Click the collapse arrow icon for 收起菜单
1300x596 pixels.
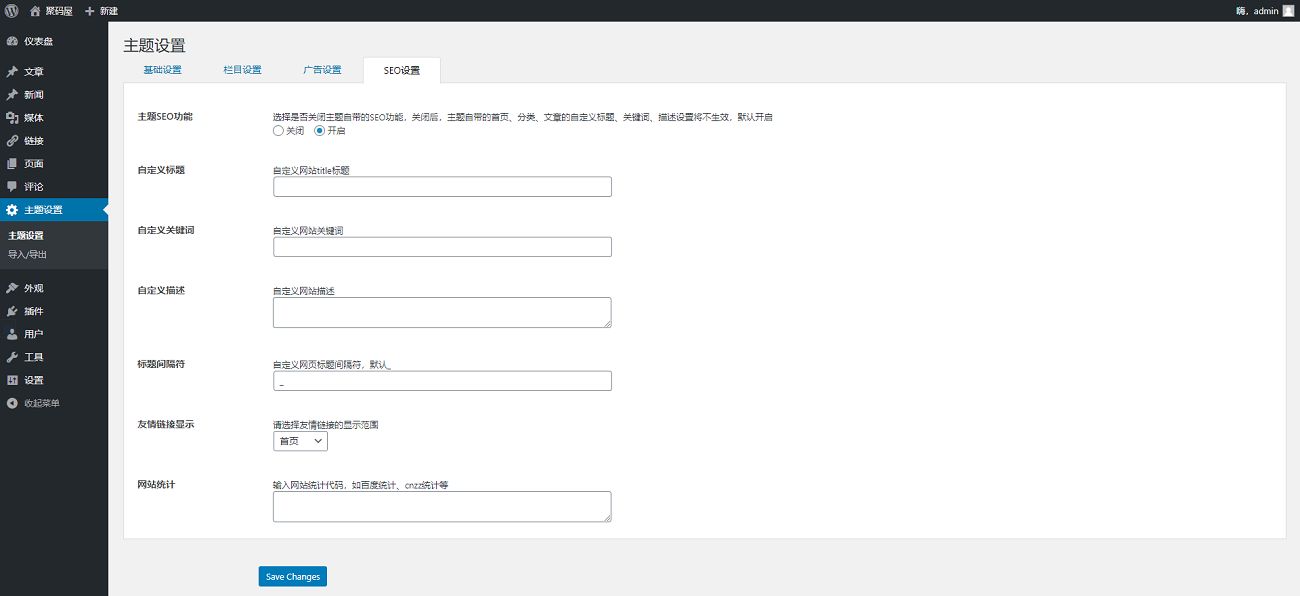pyautogui.click(x=12, y=403)
